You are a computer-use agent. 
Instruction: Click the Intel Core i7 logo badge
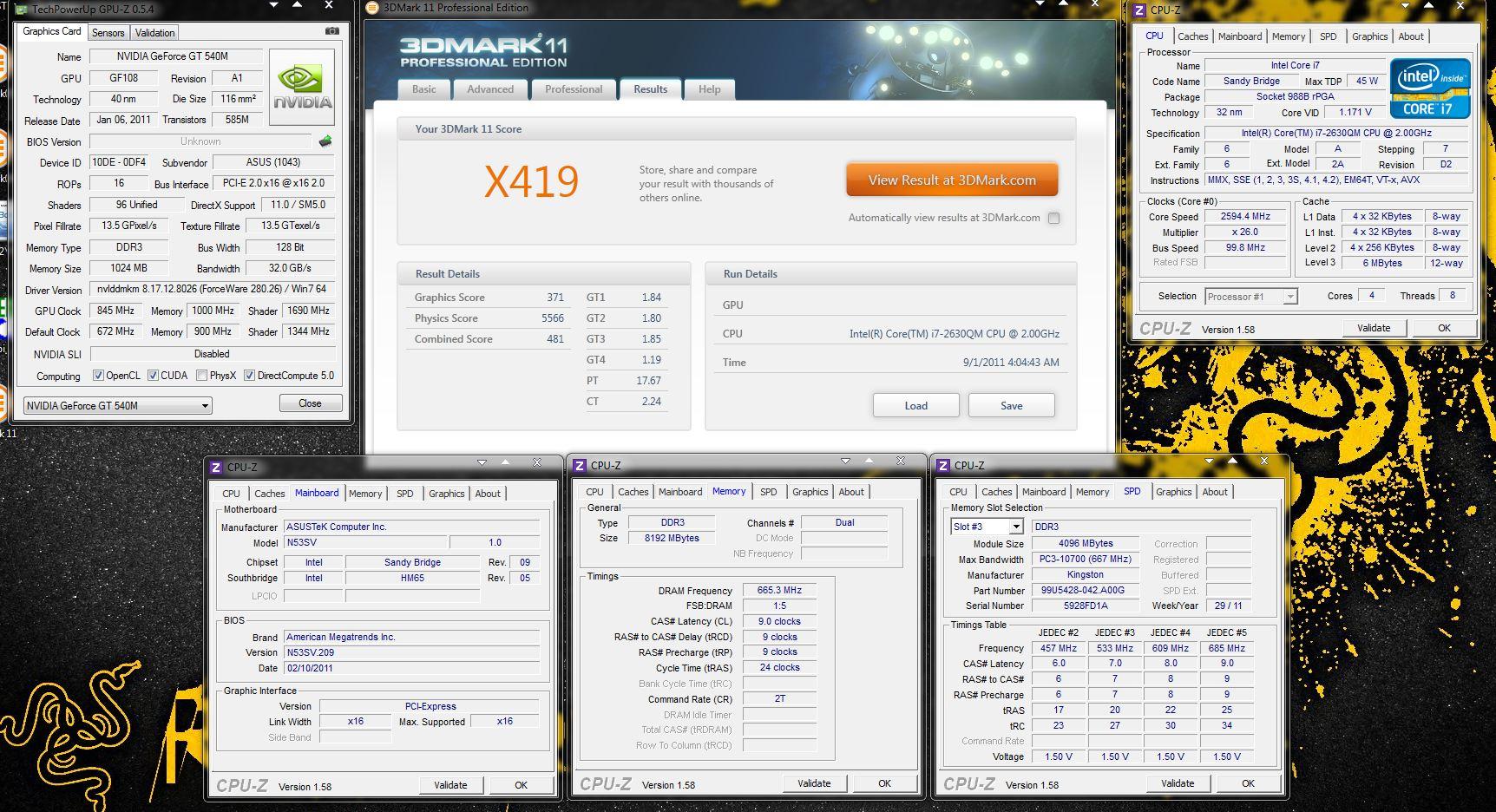[x=1430, y=88]
